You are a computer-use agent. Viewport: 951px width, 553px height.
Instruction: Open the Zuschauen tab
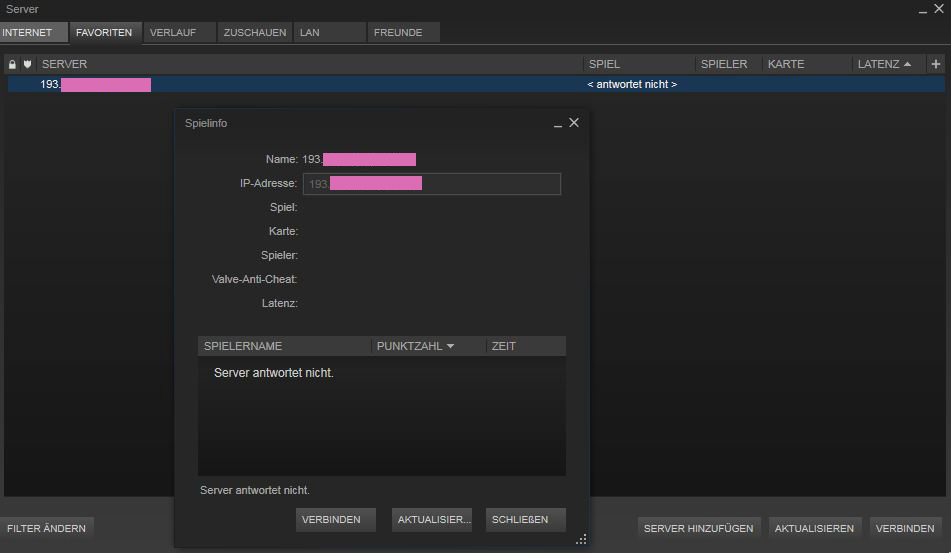pyautogui.click(x=255, y=32)
